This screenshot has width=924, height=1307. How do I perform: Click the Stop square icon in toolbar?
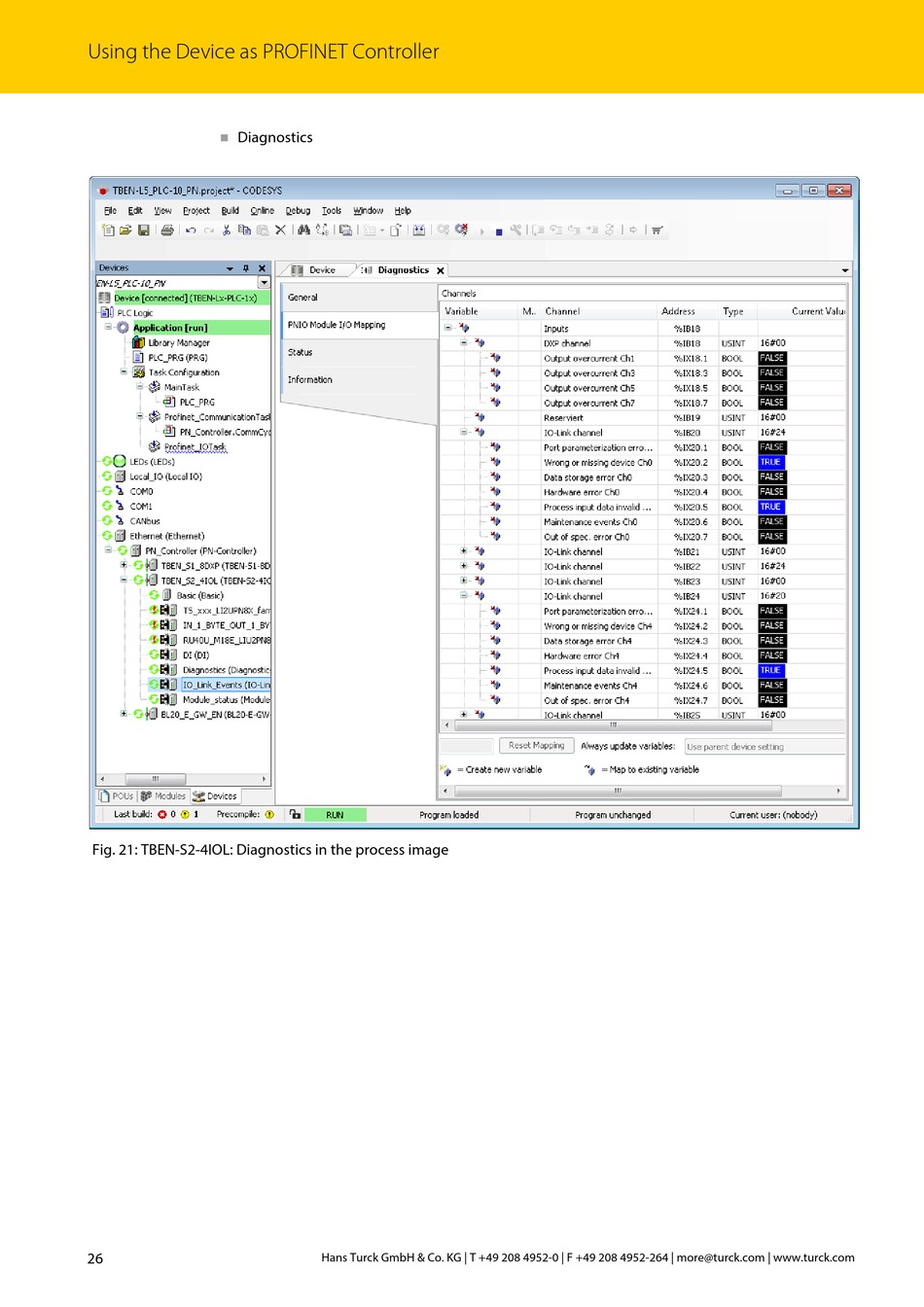click(x=499, y=231)
